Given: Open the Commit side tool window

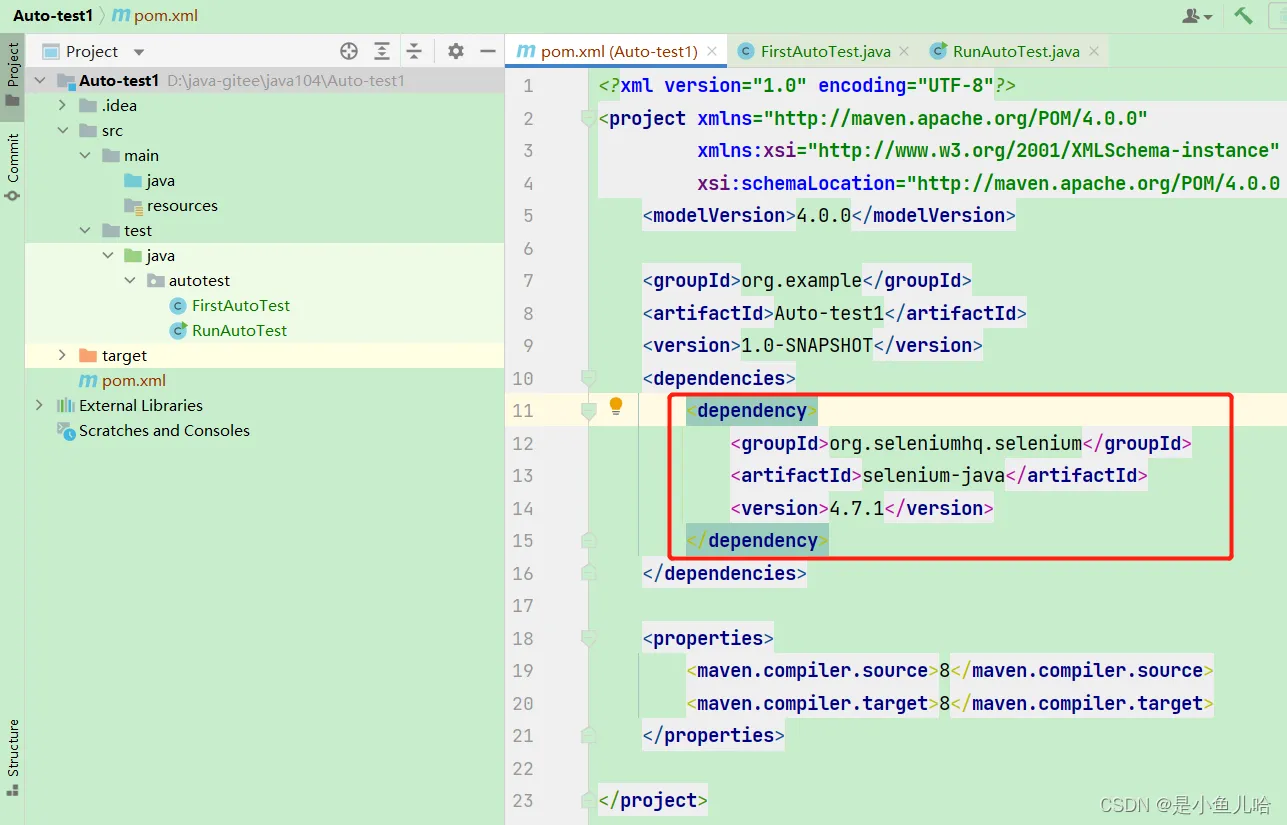Looking at the screenshot, I should [x=12, y=167].
